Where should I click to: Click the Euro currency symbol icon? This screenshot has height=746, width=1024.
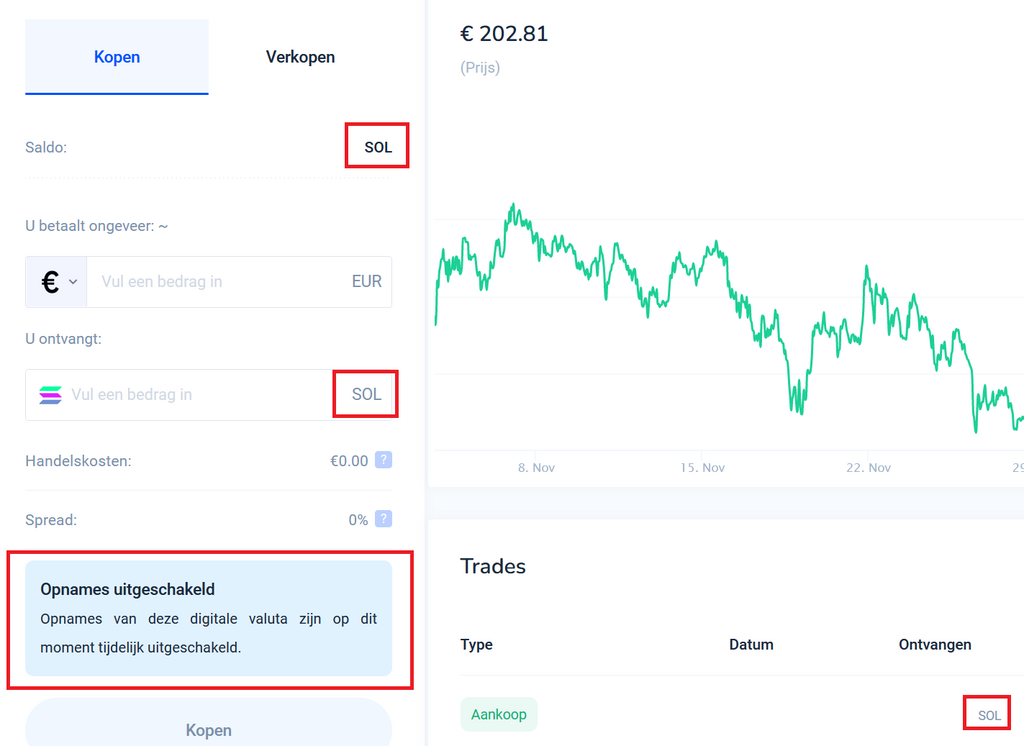(50, 282)
